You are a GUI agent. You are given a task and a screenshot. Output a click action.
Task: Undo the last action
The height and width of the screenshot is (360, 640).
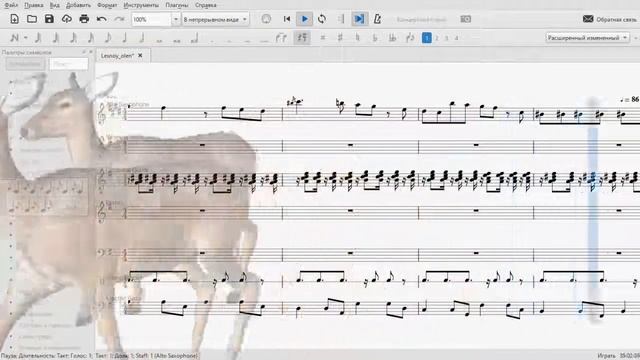(102, 19)
